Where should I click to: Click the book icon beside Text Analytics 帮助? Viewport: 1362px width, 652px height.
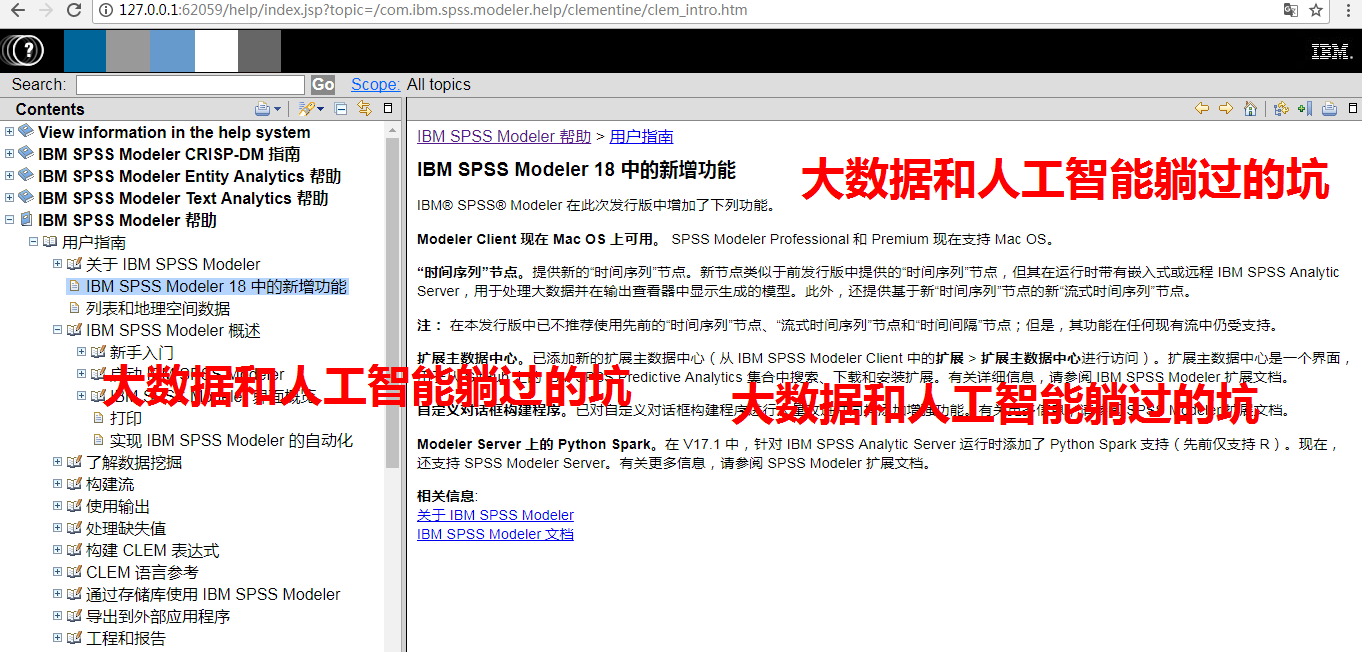coord(26,198)
